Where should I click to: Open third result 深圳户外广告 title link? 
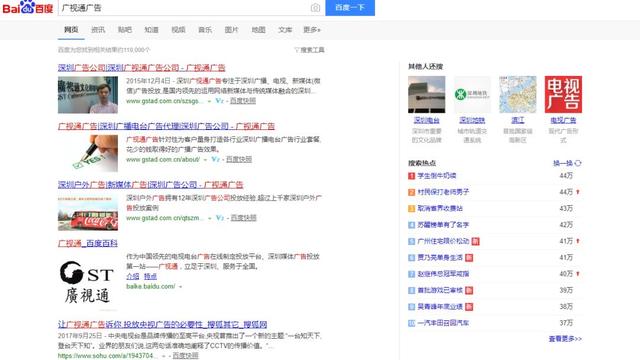[x=151, y=184]
